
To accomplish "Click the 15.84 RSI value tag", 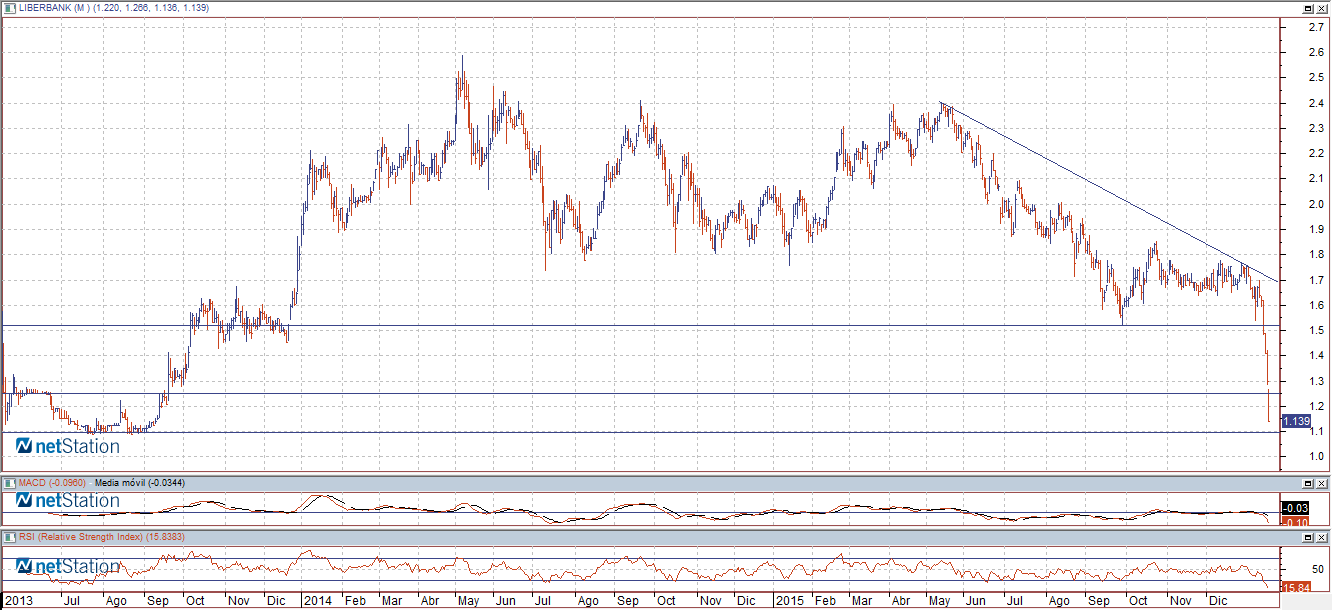I will [1296, 587].
